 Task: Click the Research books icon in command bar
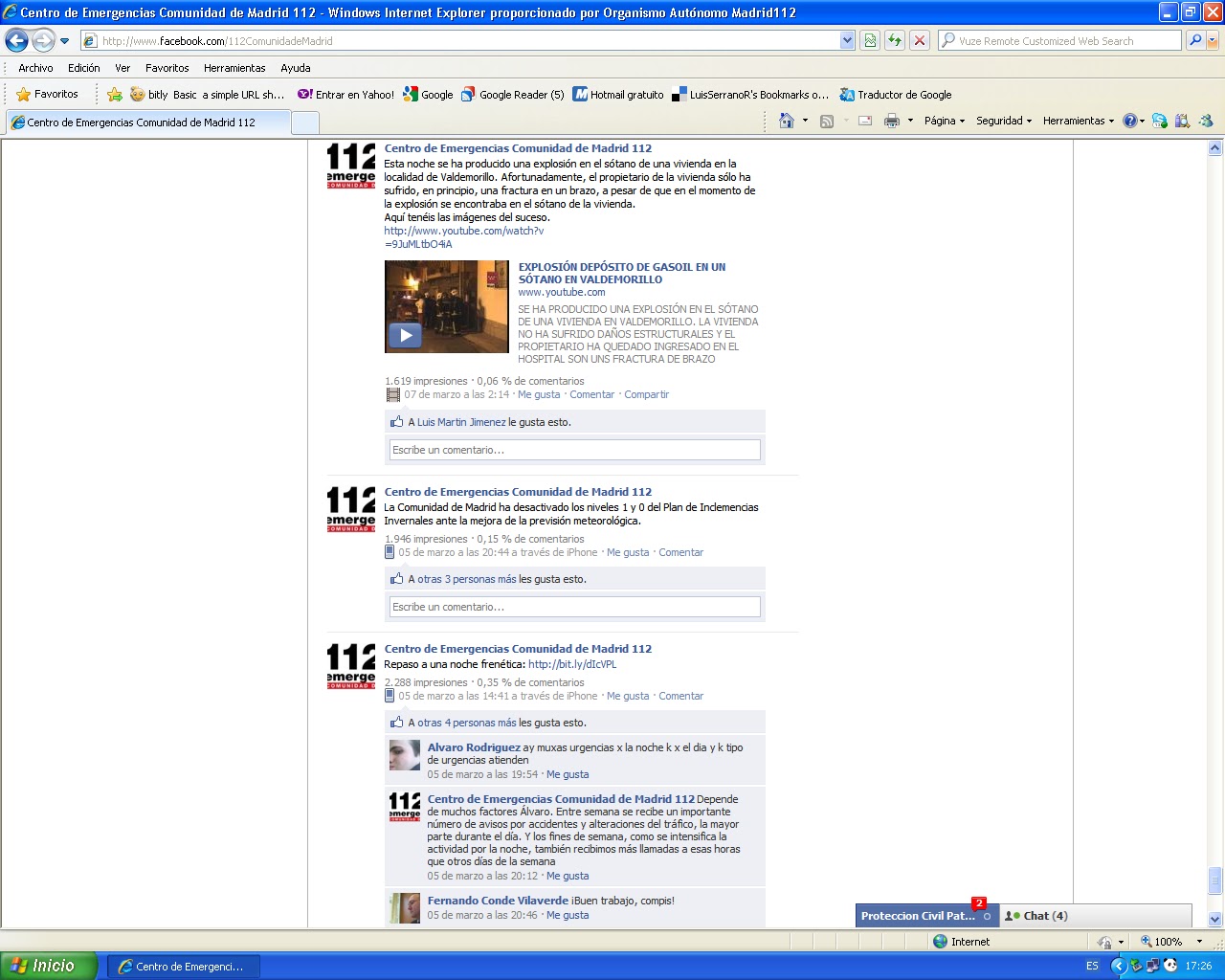1183,121
